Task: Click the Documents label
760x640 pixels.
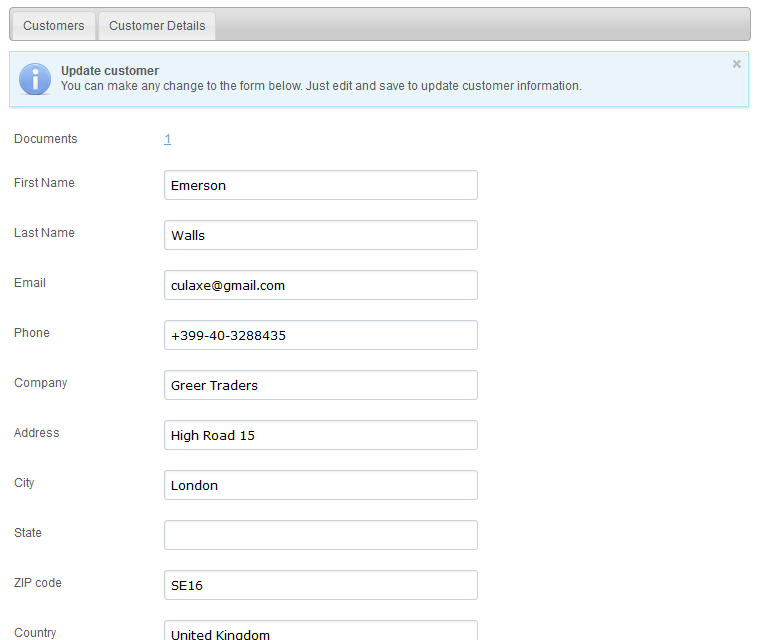Action: [46, 139]
